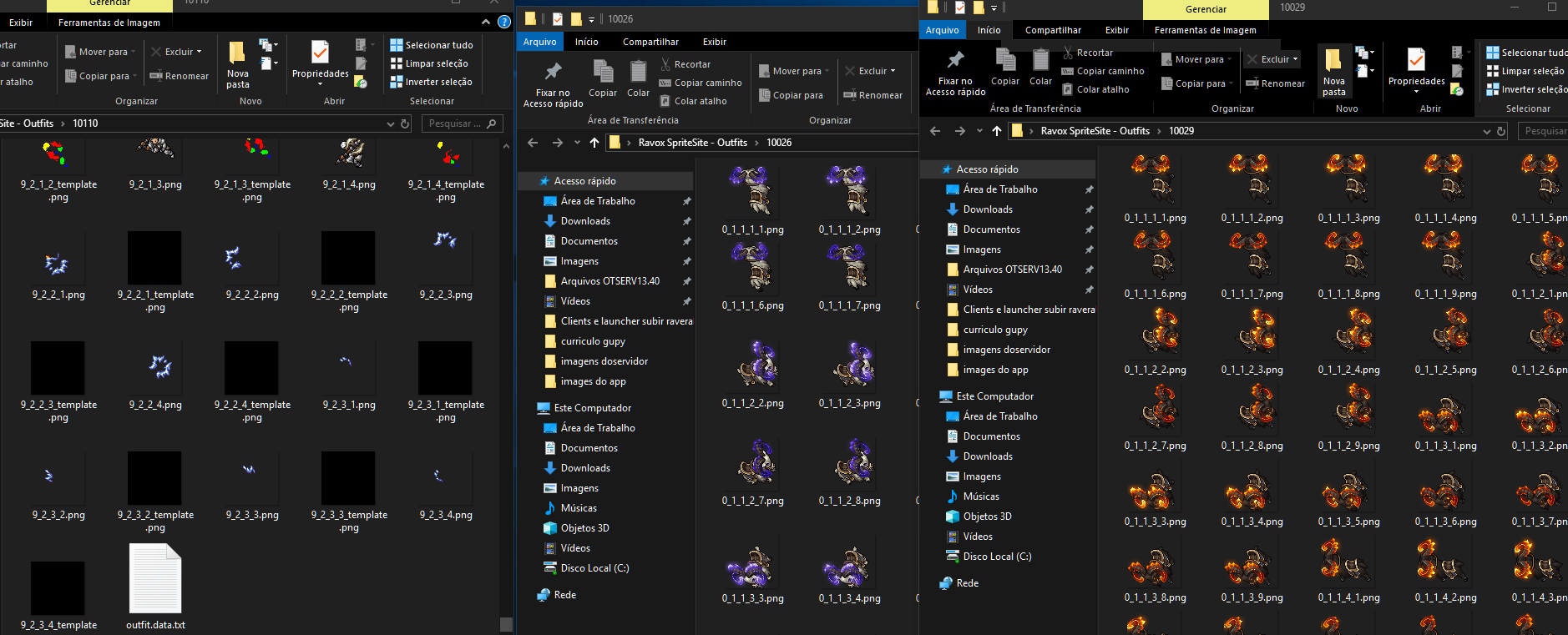Viewport: 1568px width, 635px height.
Task: Open Mover para dropdown in 10026 window
Action: pos(794,71)
